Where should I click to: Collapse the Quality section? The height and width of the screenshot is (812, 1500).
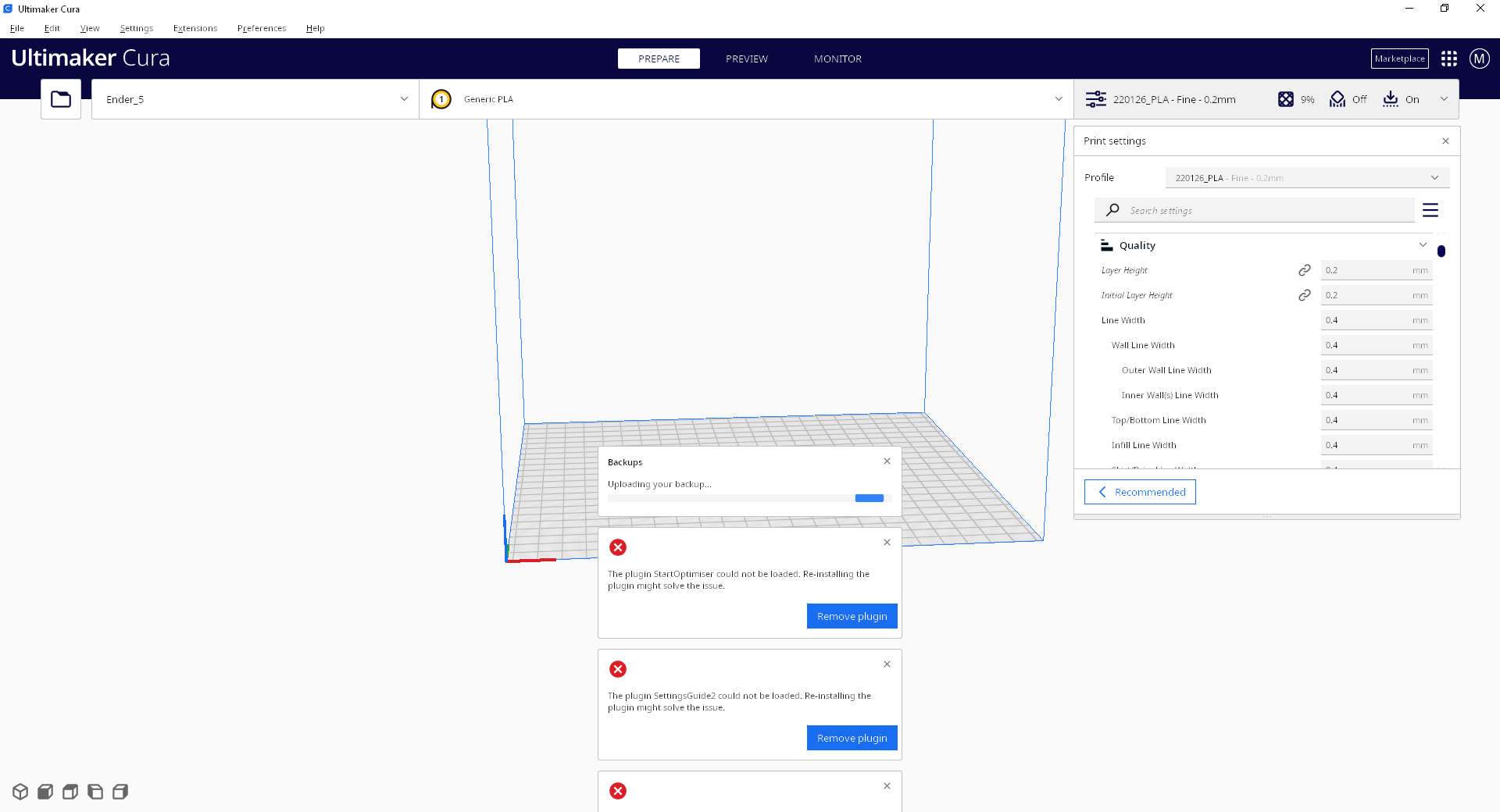[1423, 245]
